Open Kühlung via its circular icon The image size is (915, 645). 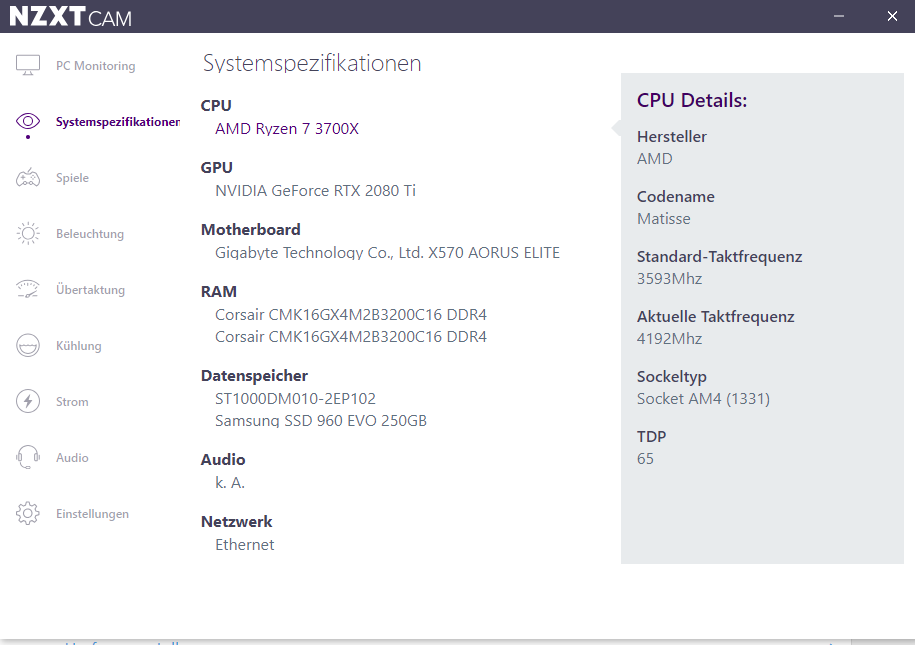point(28,346)
